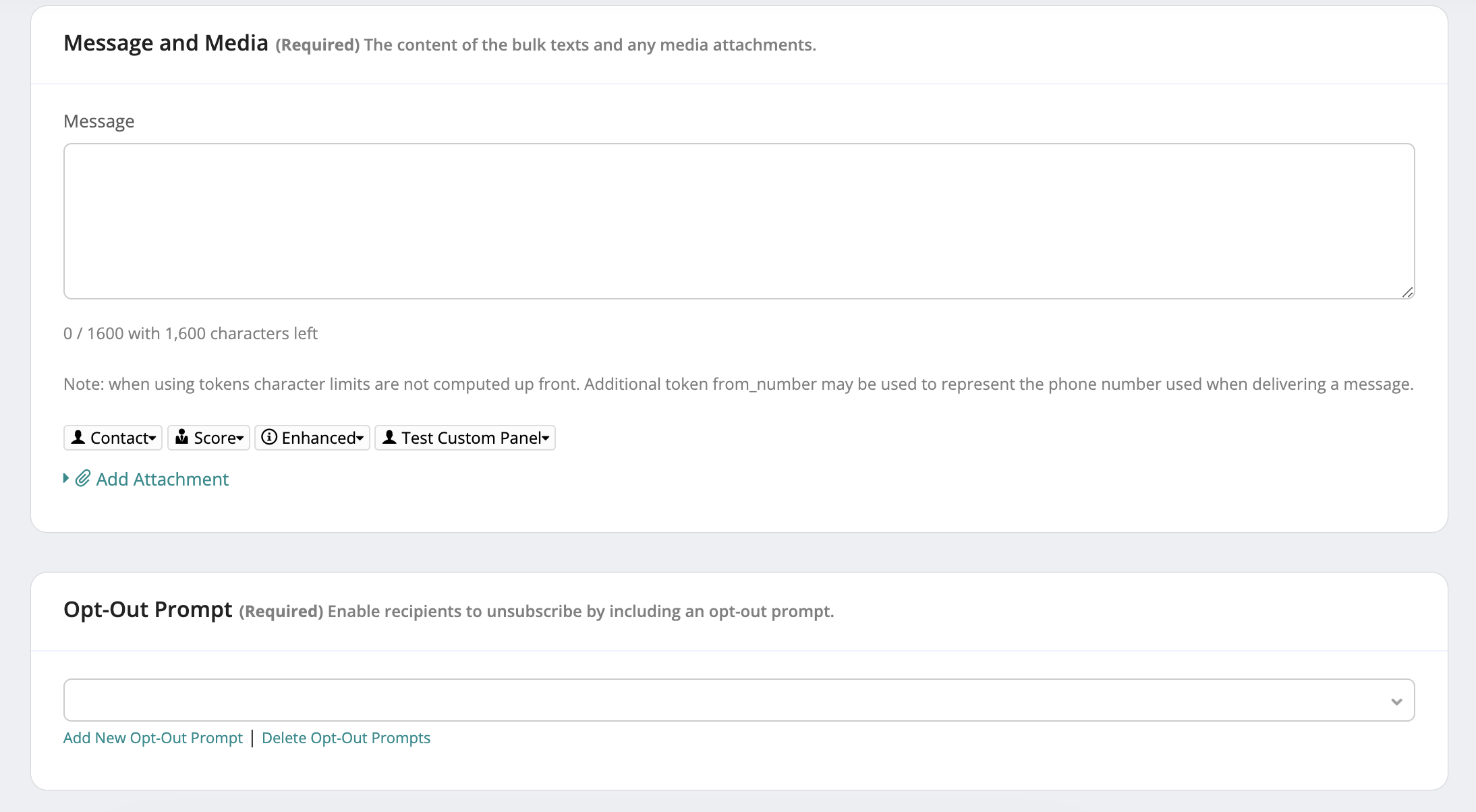Click the info icon on Enhanced button

[269, 437]
